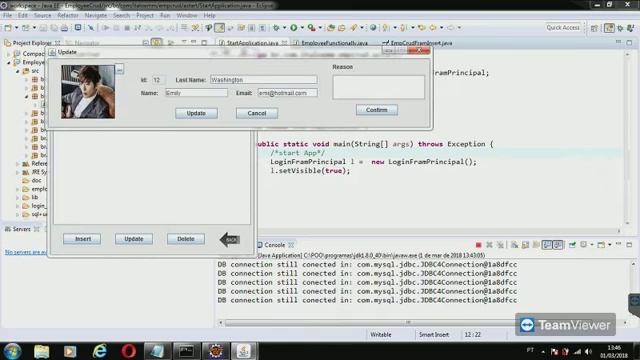Click the red Terminate icon in Console

click(x=478, y=245)
